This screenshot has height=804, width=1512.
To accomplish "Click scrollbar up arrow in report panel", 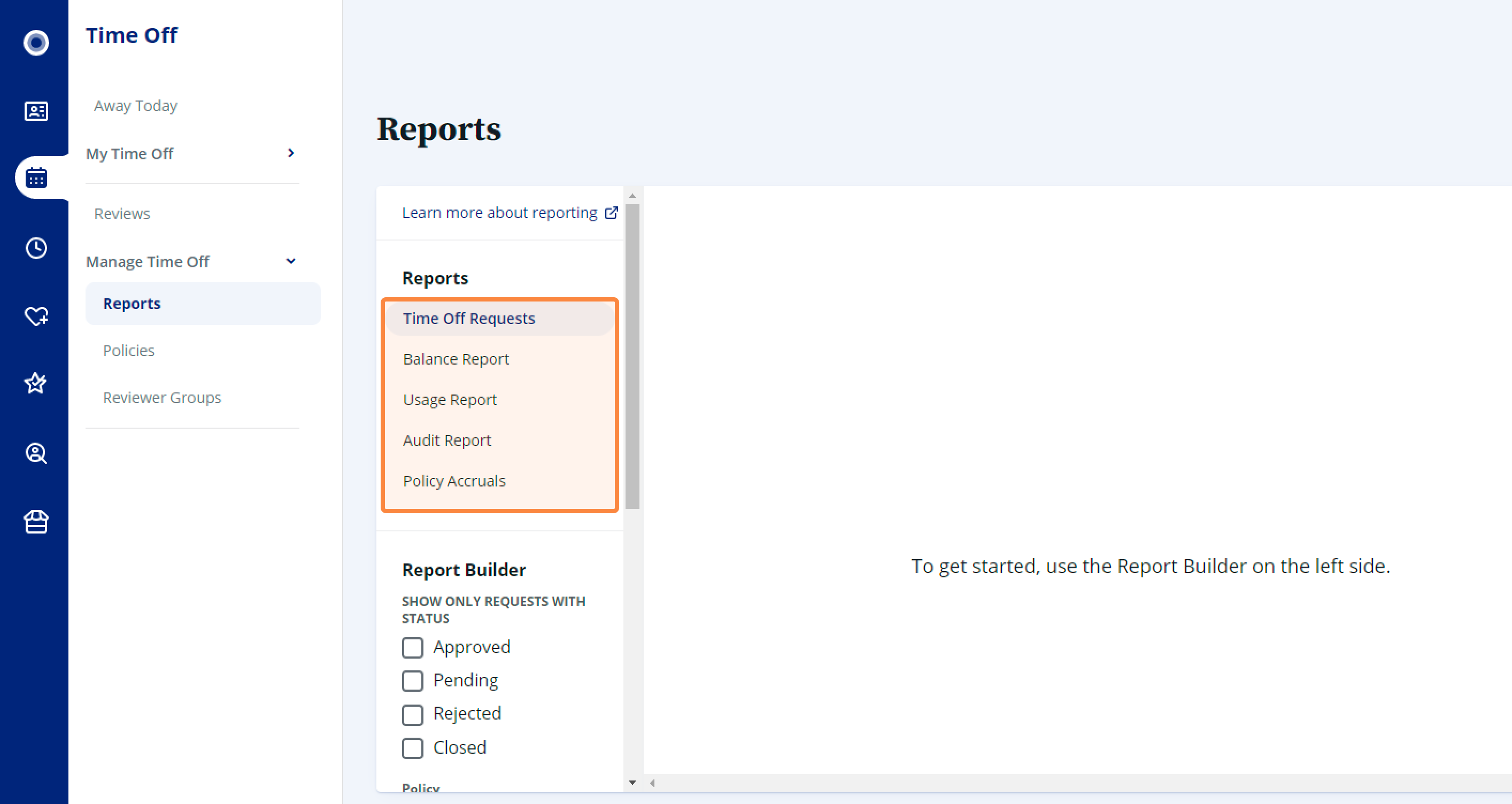I will (632, 196).
